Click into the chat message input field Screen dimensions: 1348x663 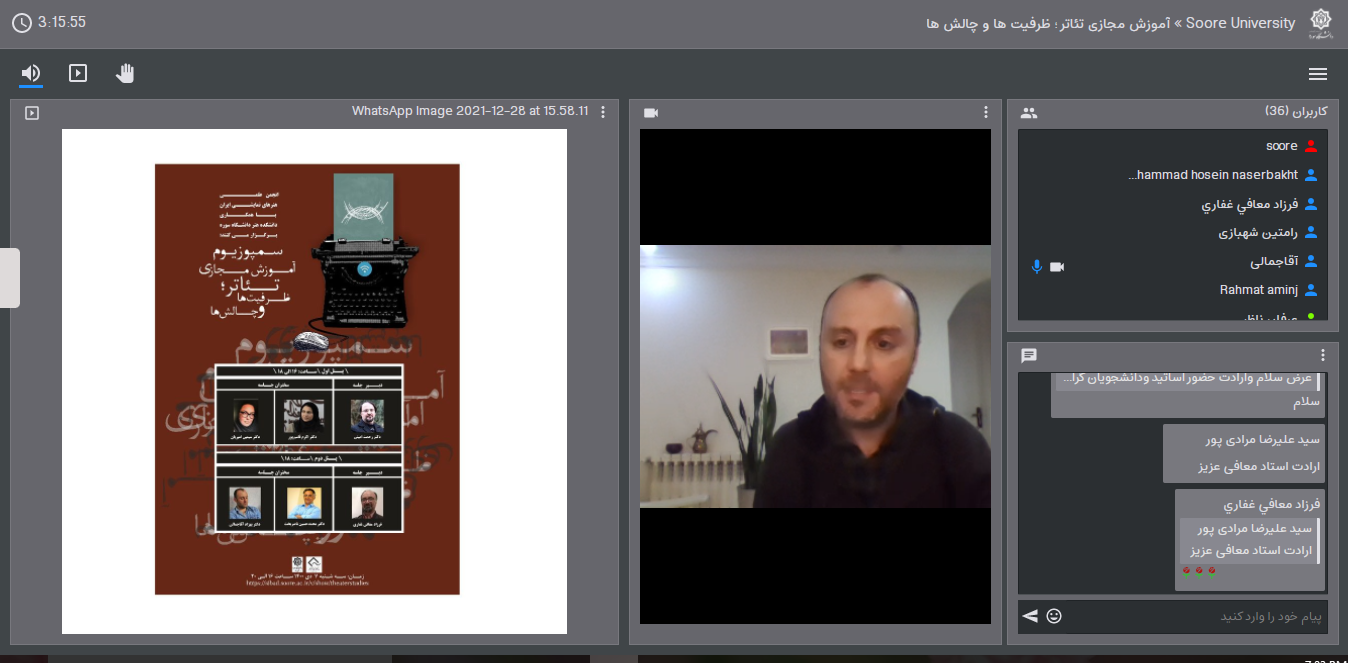pos(1196,616)
